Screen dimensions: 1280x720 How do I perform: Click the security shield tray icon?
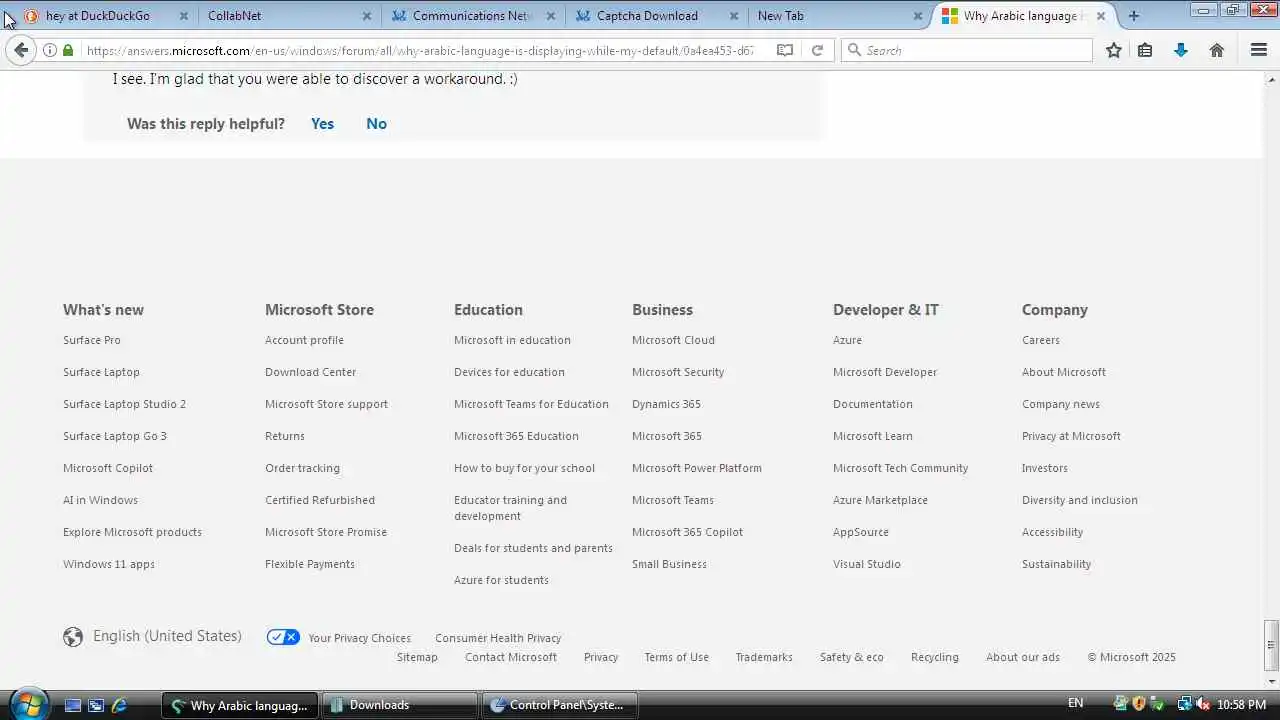(x=1138, y=704)
